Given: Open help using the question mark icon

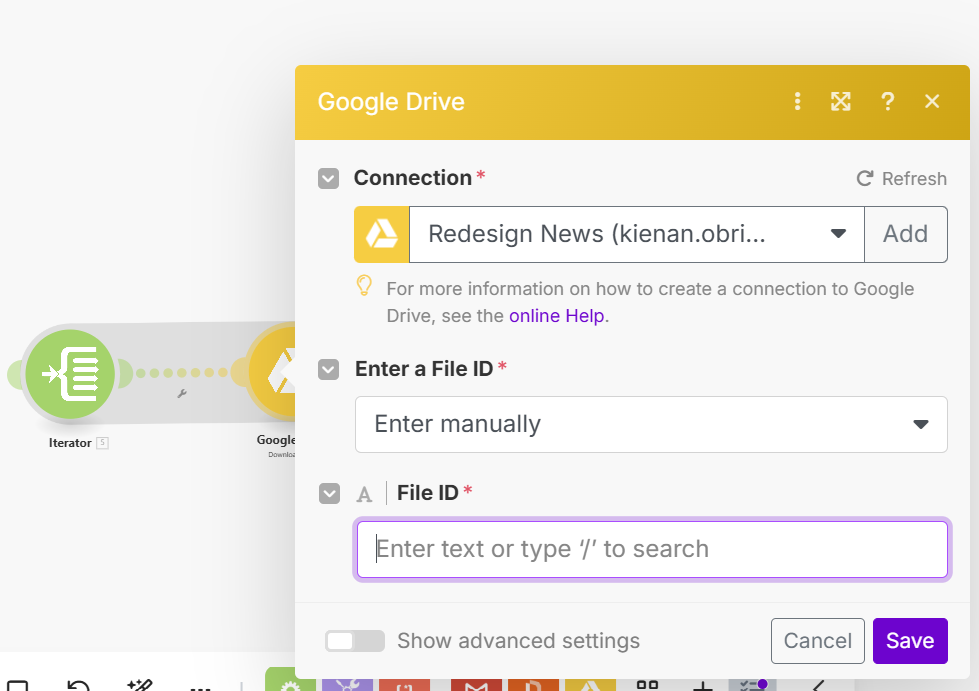Looking at the screenshot, I should [887, 101].
